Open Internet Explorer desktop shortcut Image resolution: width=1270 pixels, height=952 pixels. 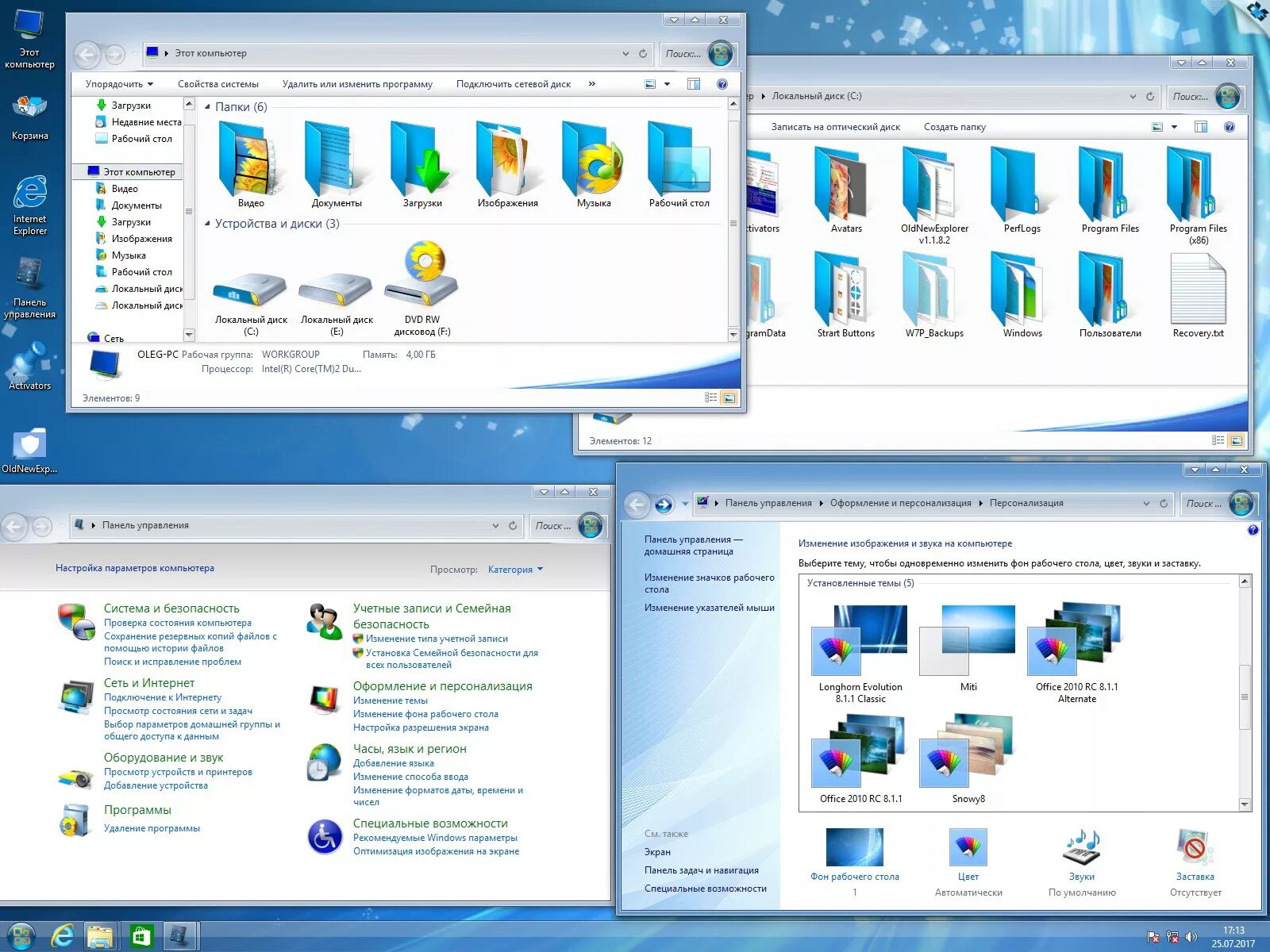tap(29, 205)
